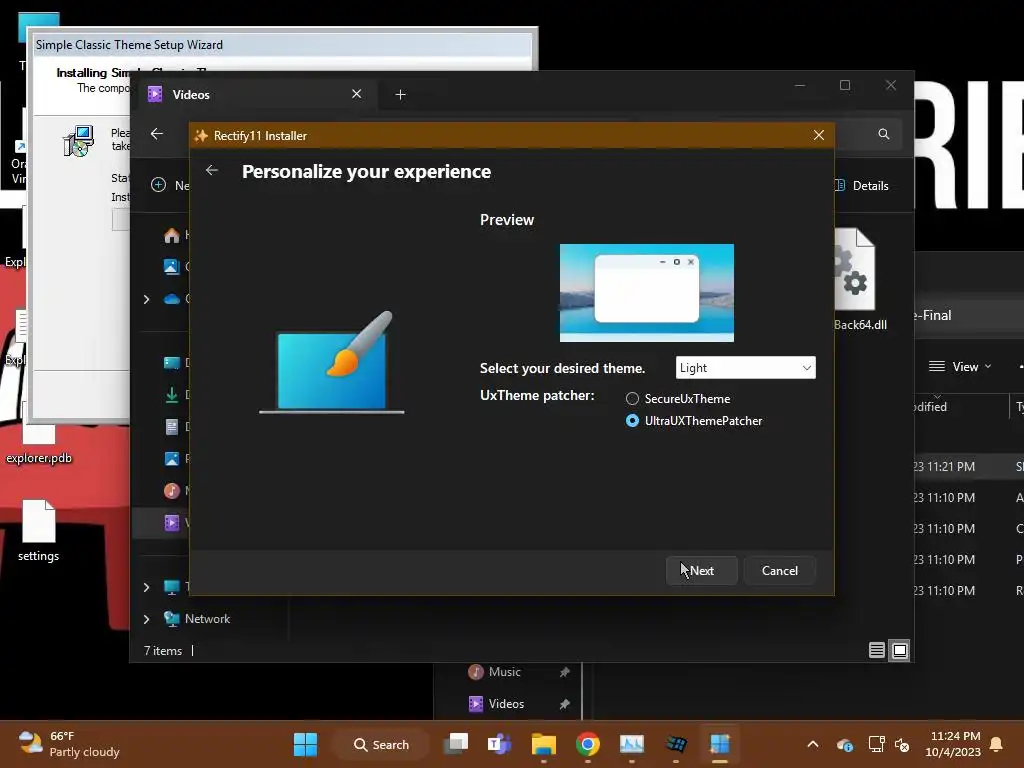Screen dimensions: 1024x768
Task: Select row modified at 11:21 PM
Action: click(x=968, y=466)
